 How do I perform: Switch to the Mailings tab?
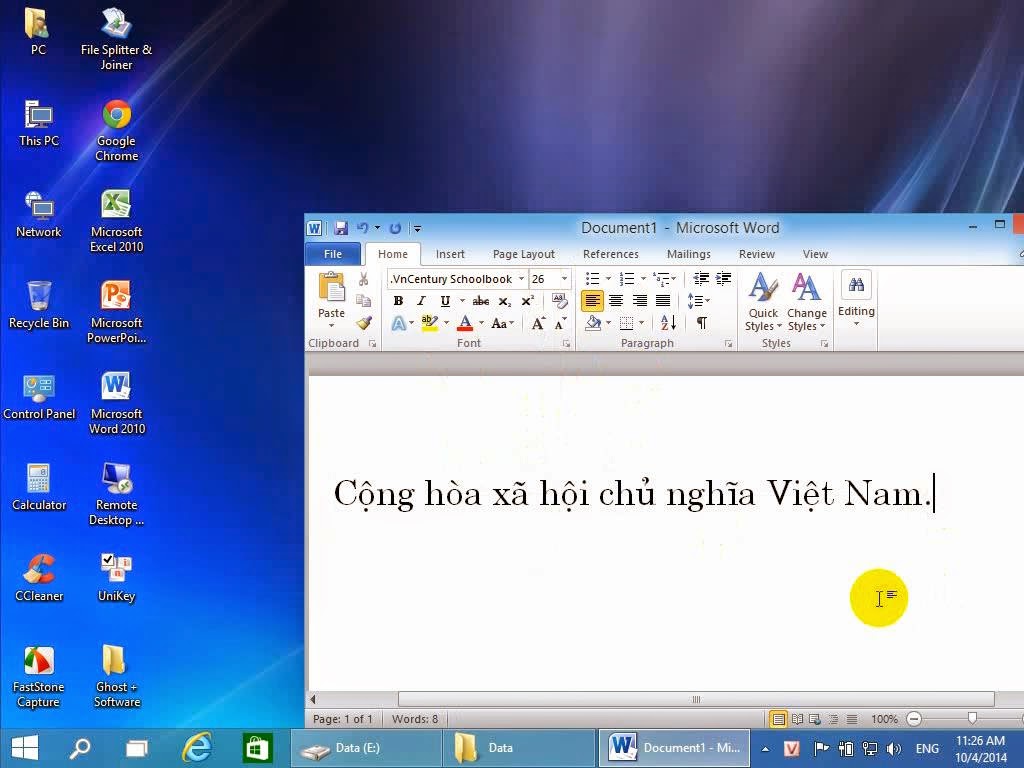pos(689,254)
